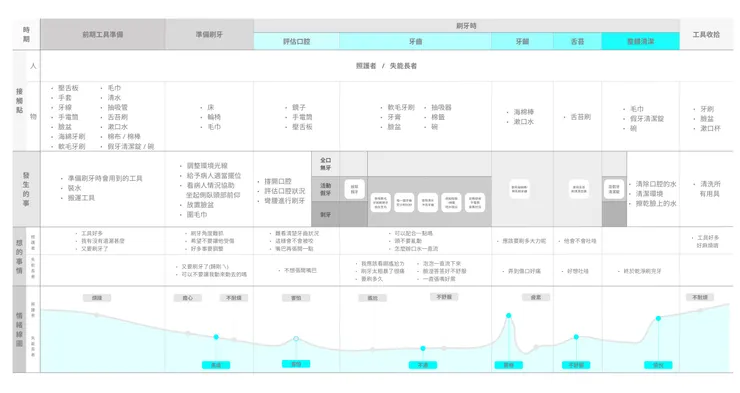Click 舌苔刷 in the 舌苔 column
This screenshot has height=393, width=740.
point(580,117)
